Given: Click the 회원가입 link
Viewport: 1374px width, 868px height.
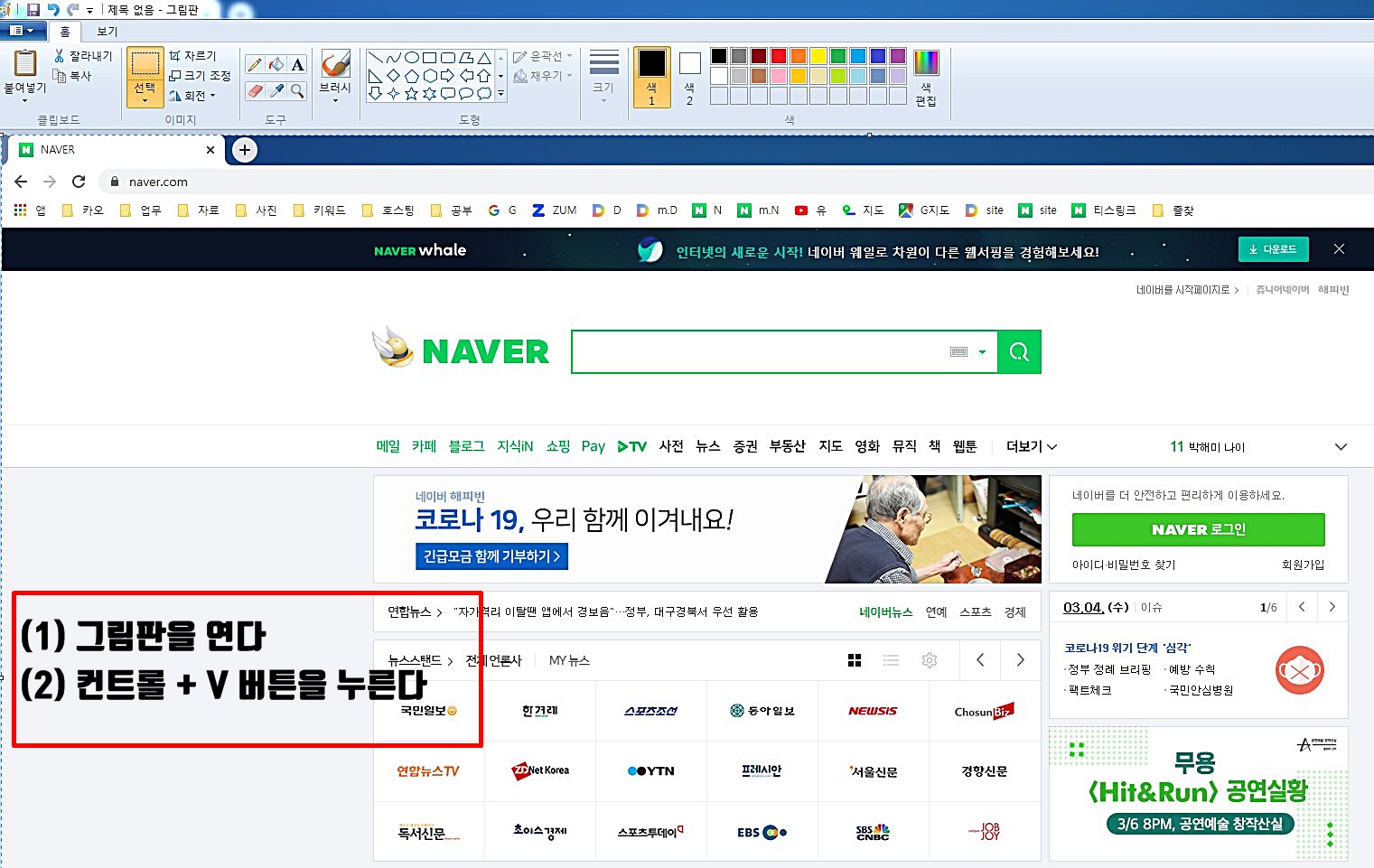Looking at the screenshot, I should [1303, 565].
